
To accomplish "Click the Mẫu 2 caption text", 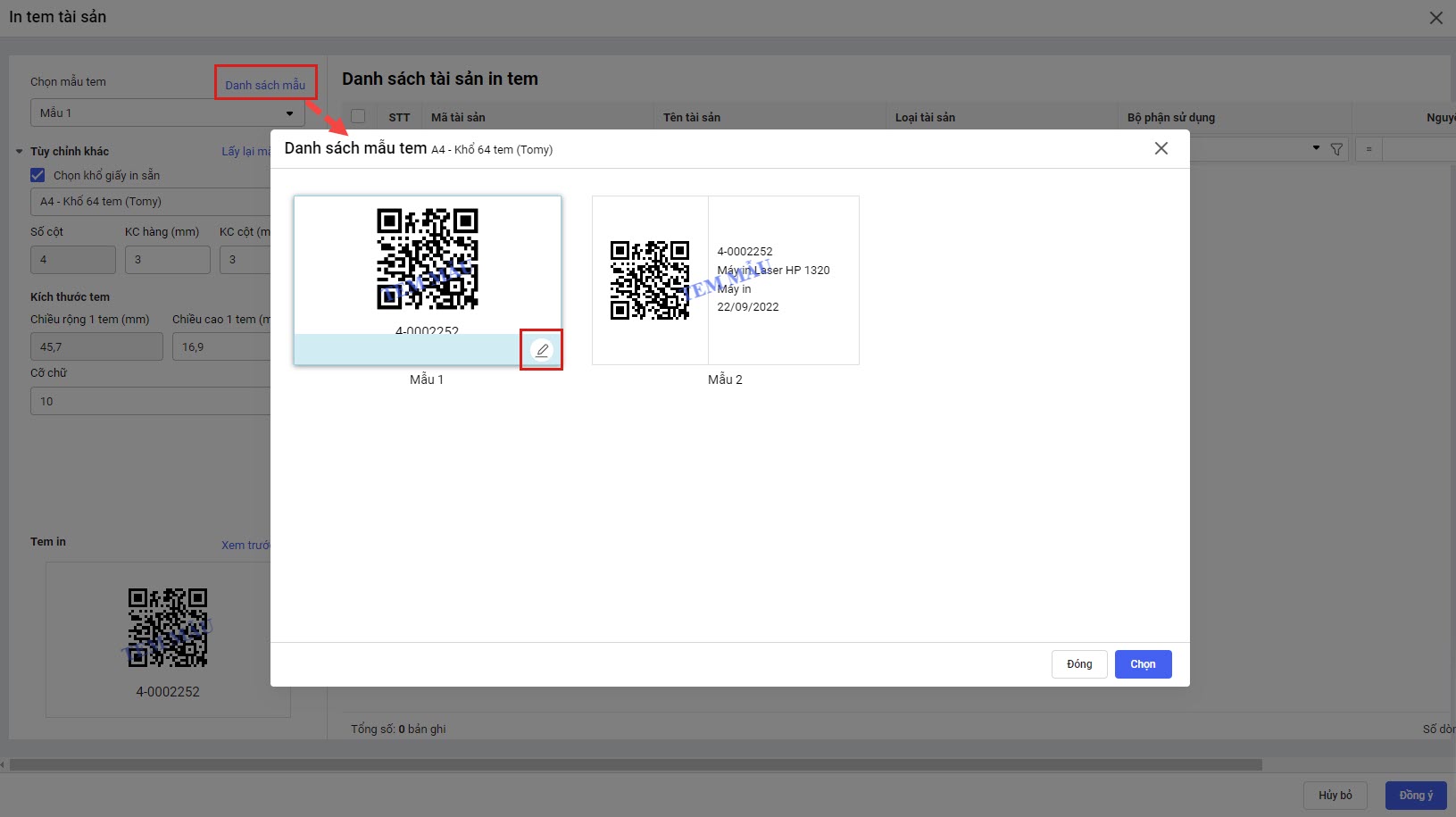I will pyautogui.click(x=725, y=379).
